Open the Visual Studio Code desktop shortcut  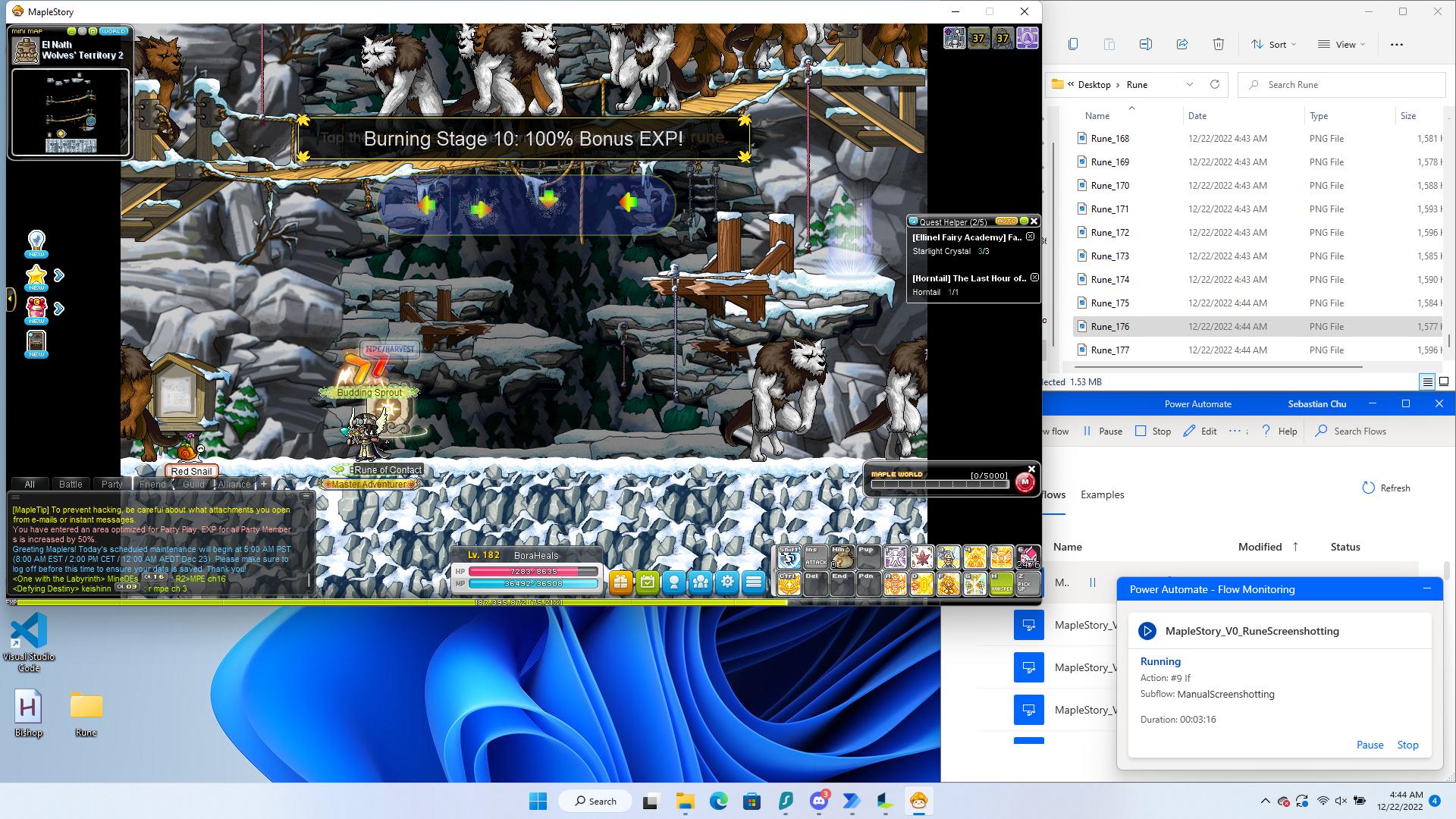tap(29, 642)
